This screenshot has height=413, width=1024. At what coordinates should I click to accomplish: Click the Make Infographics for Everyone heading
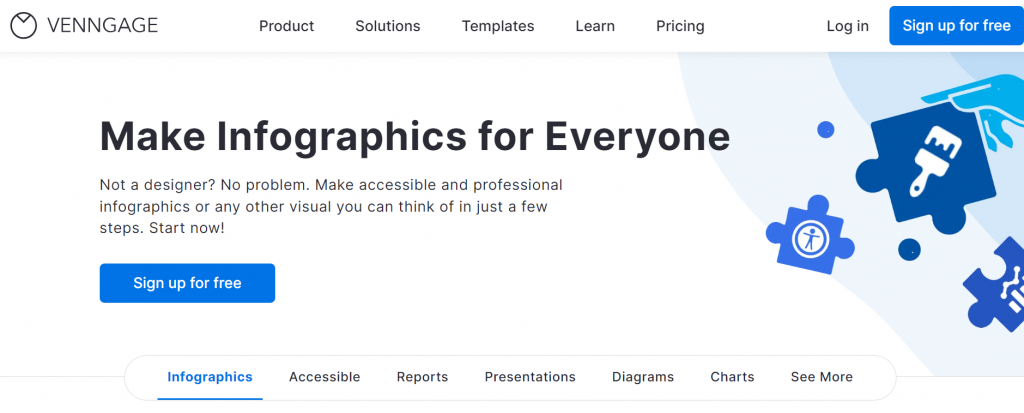(x=415, y=137)
